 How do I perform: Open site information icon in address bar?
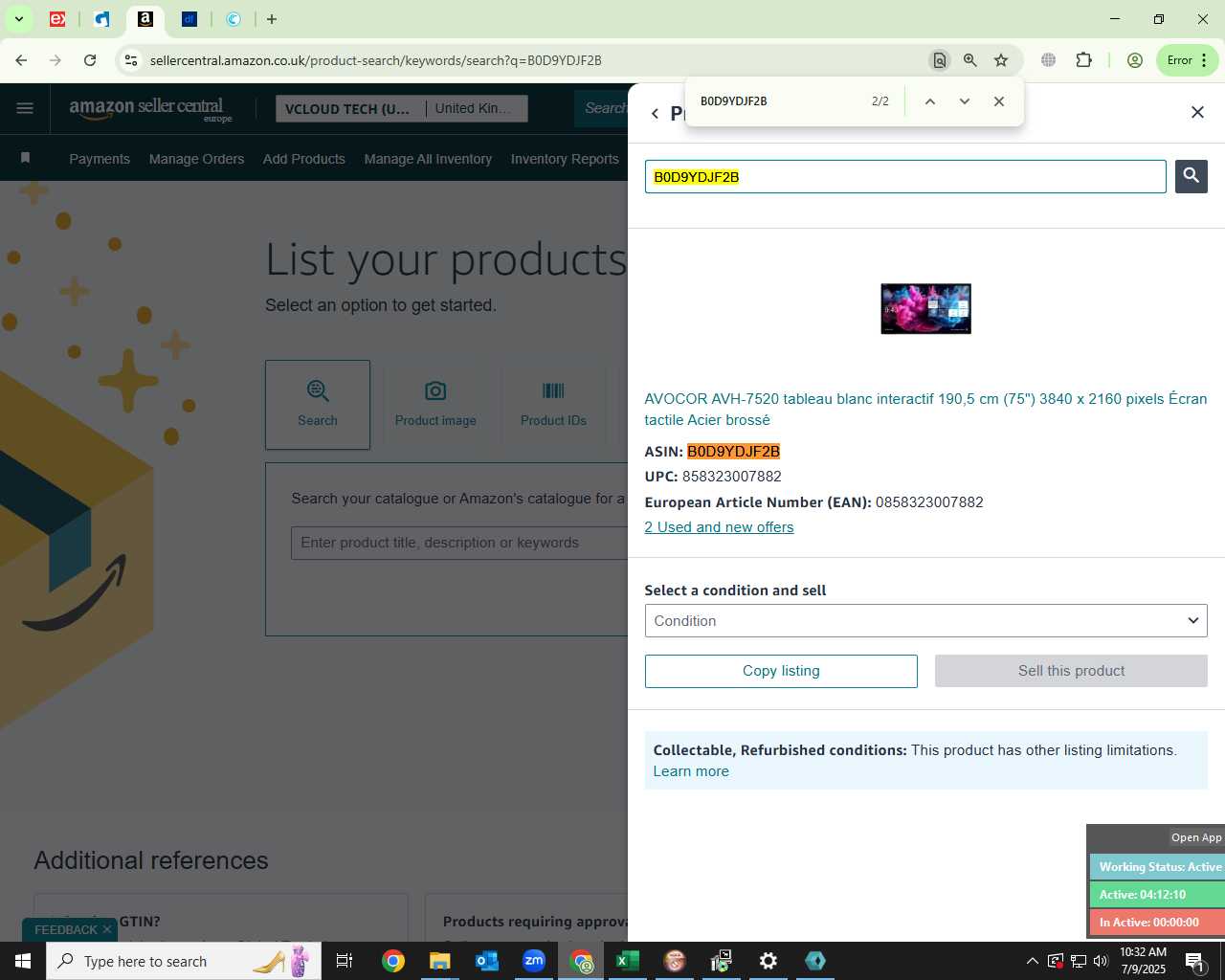click(x=131, y=60)
